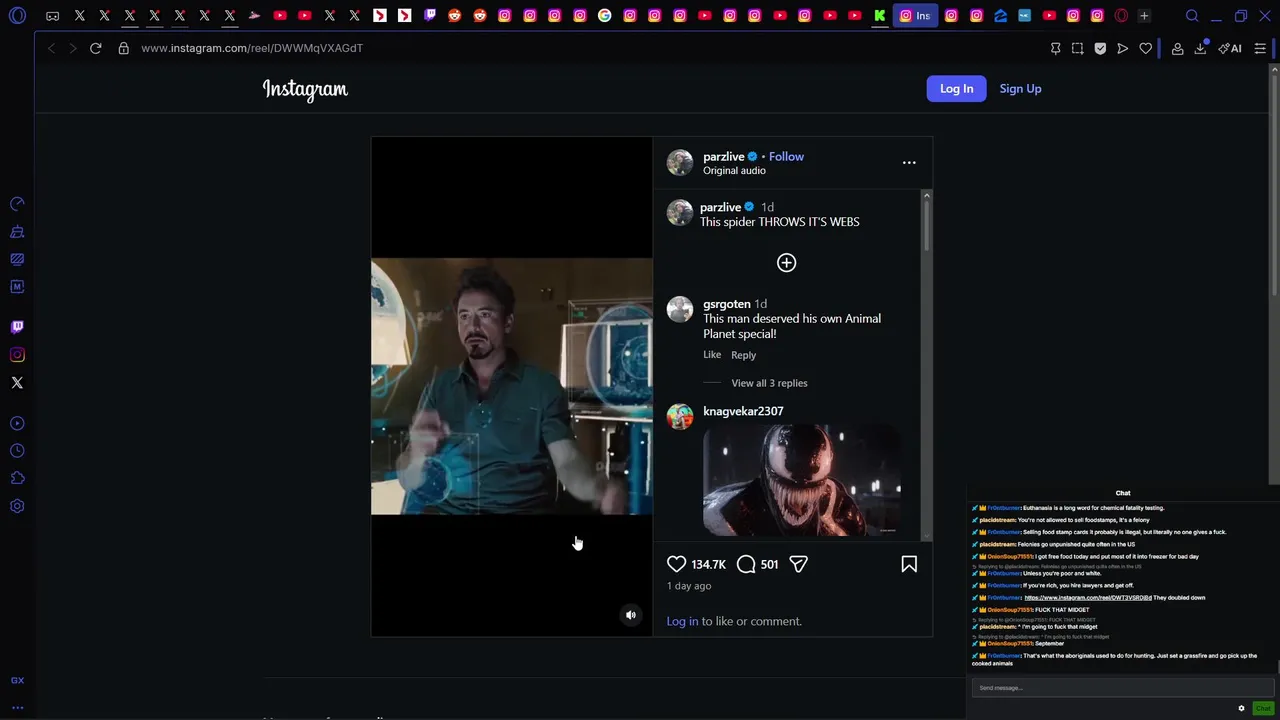This screenshot has height=720, width=1280.
Task: Click the Instagram wordmark logo
Action: pos(305,90)
